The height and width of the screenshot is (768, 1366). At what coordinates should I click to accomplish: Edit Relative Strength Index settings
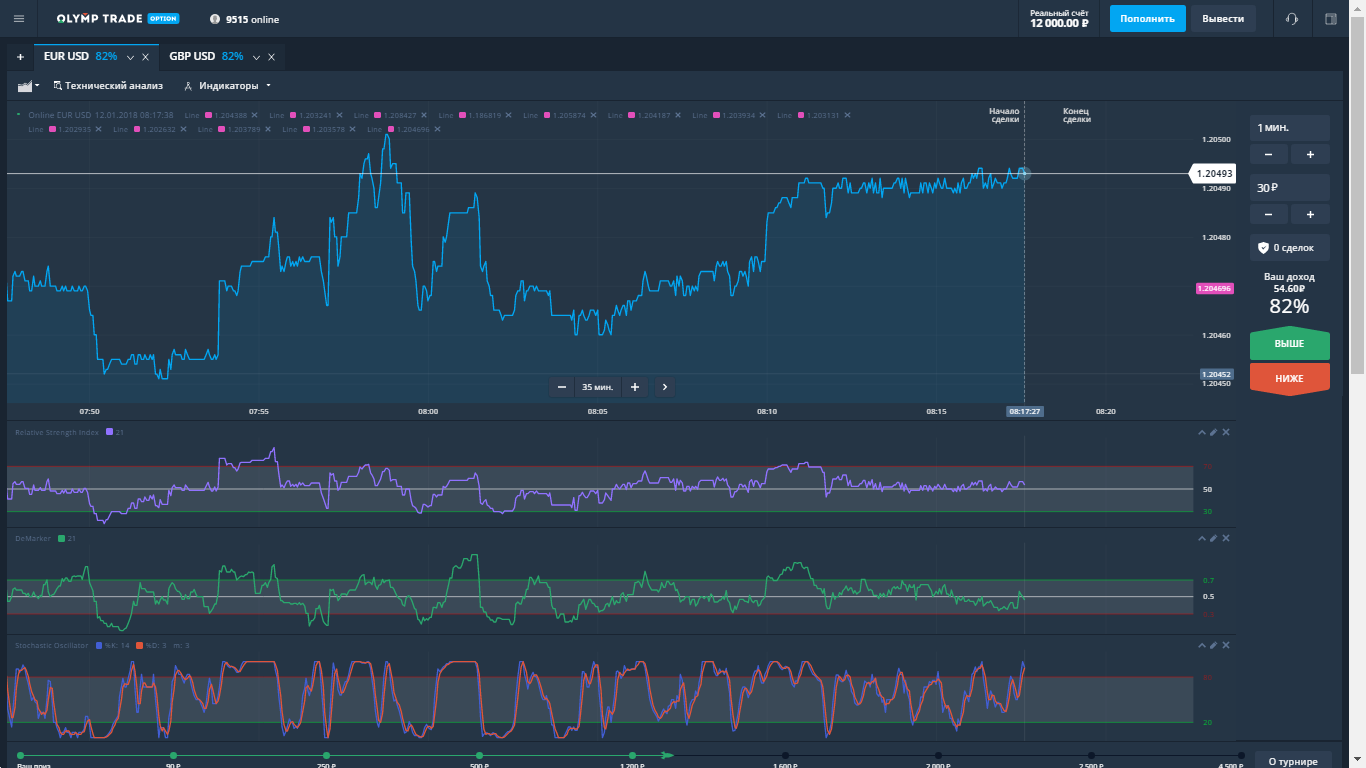[1214, 432]
